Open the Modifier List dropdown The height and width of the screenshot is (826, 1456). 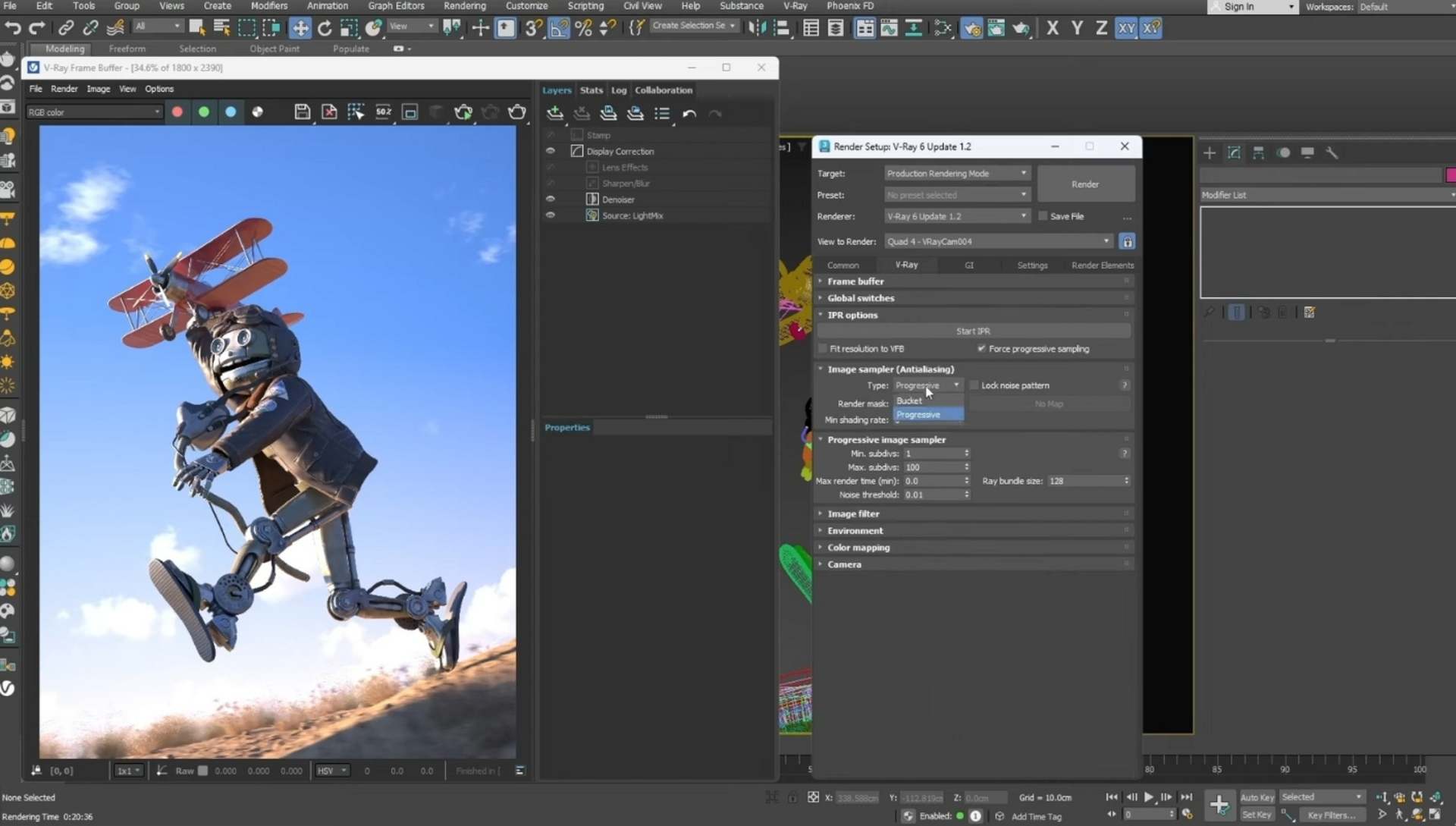1448,195
